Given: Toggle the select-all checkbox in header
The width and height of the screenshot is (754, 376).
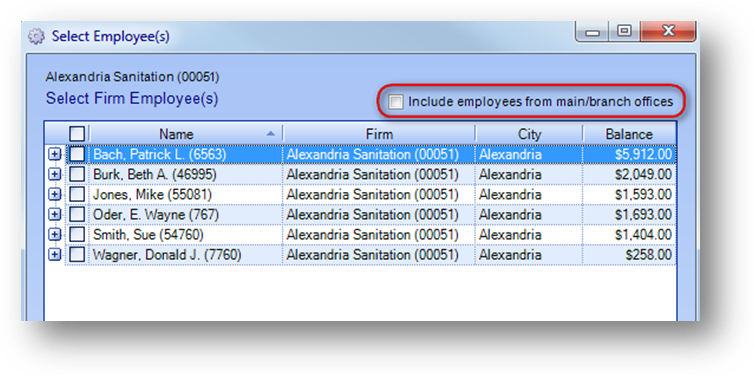Looking at the screenshot, I should tap(77, 134).
